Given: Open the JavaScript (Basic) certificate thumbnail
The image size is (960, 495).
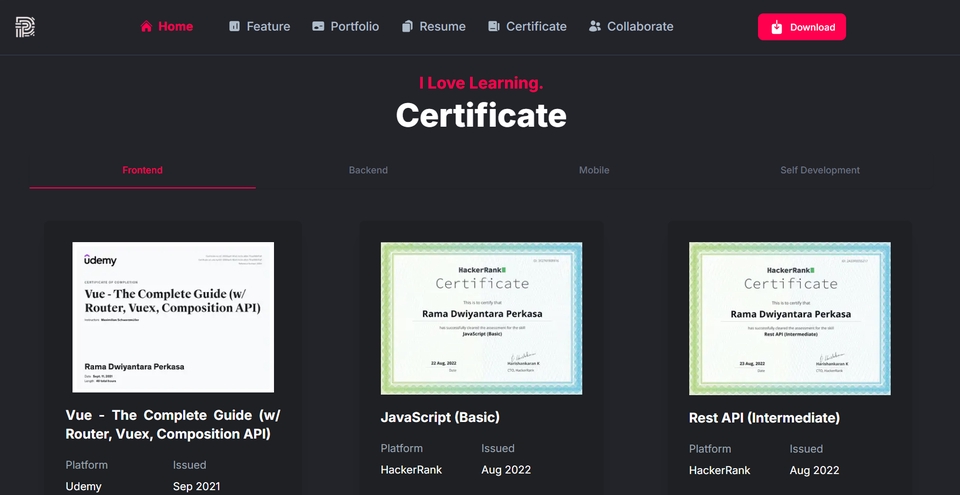Looking at the screenshot, I should 481,319.
